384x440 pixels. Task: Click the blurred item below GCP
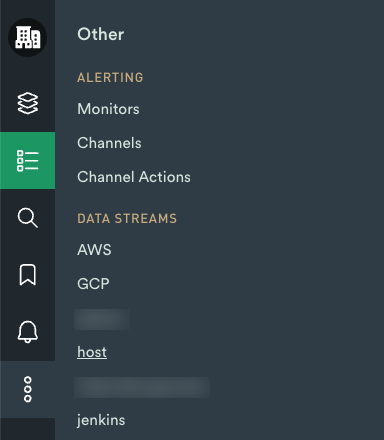[102, 319]
